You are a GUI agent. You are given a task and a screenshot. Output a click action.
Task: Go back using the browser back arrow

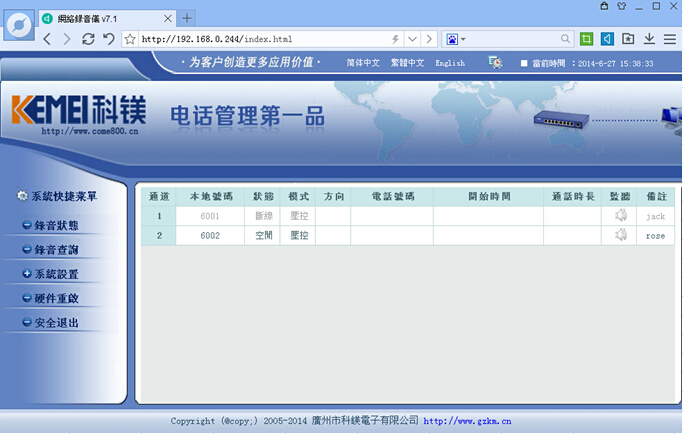[x=47, y=39]
